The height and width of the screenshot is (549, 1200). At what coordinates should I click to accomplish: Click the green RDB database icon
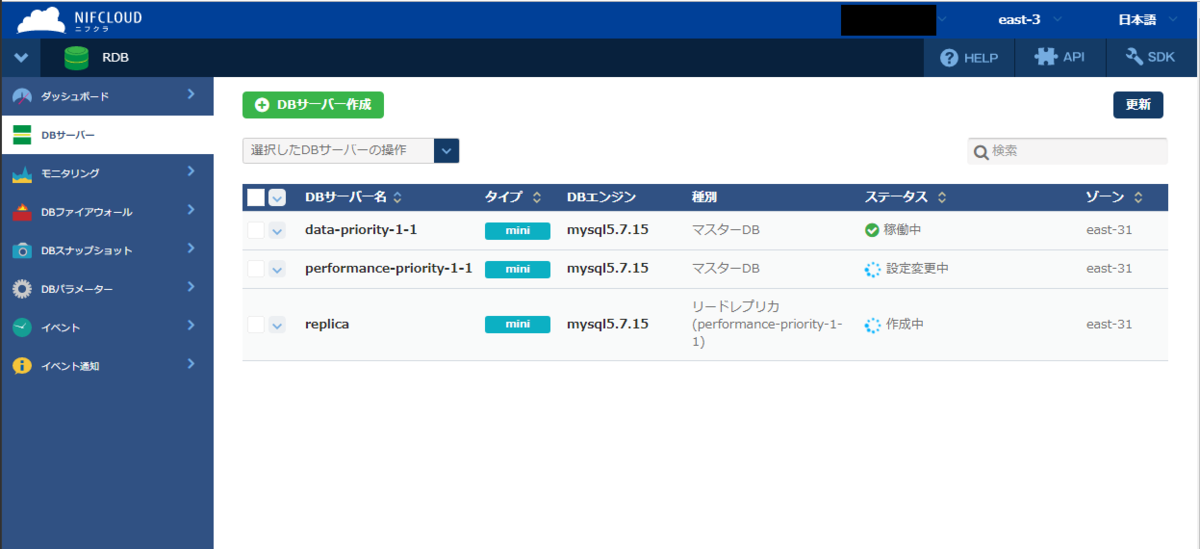[x=77, y=58]
